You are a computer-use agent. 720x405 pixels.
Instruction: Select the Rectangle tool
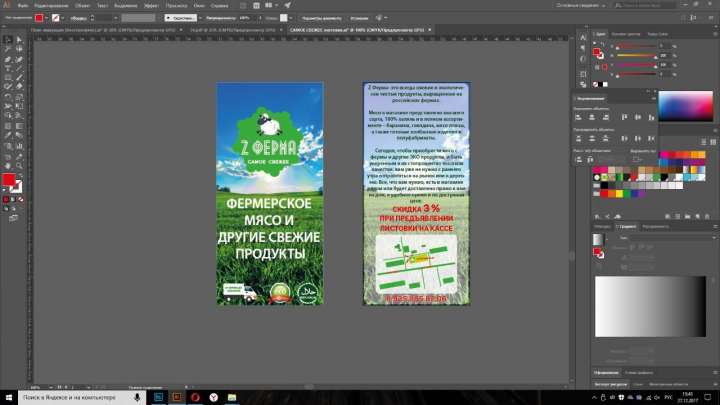click(8, 78)
